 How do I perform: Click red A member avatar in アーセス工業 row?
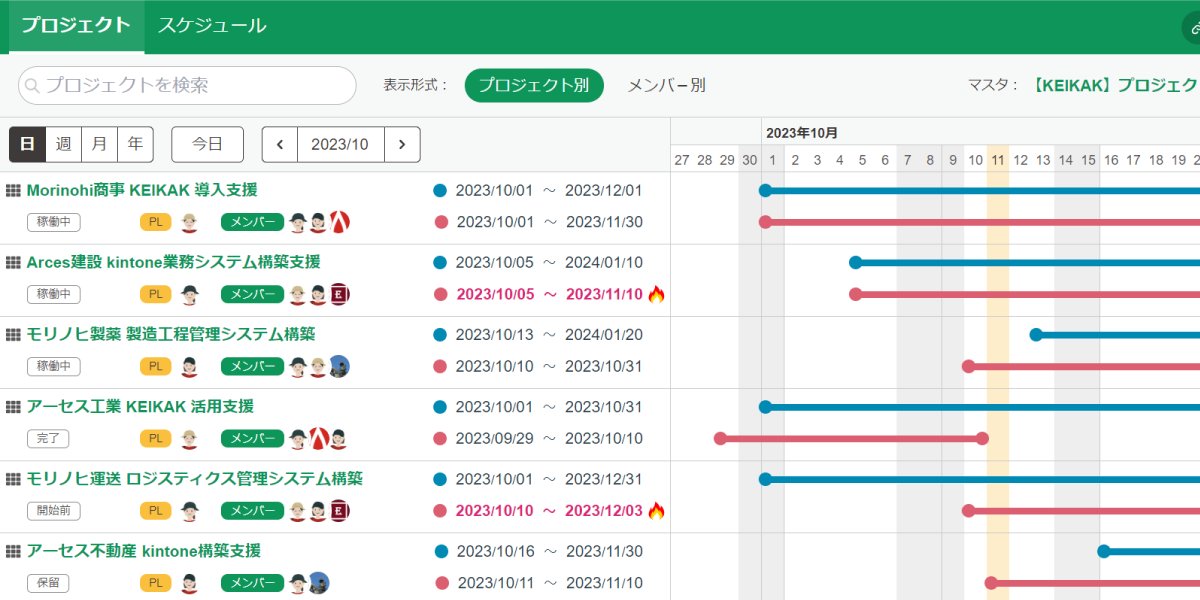(x=319, y=438)
